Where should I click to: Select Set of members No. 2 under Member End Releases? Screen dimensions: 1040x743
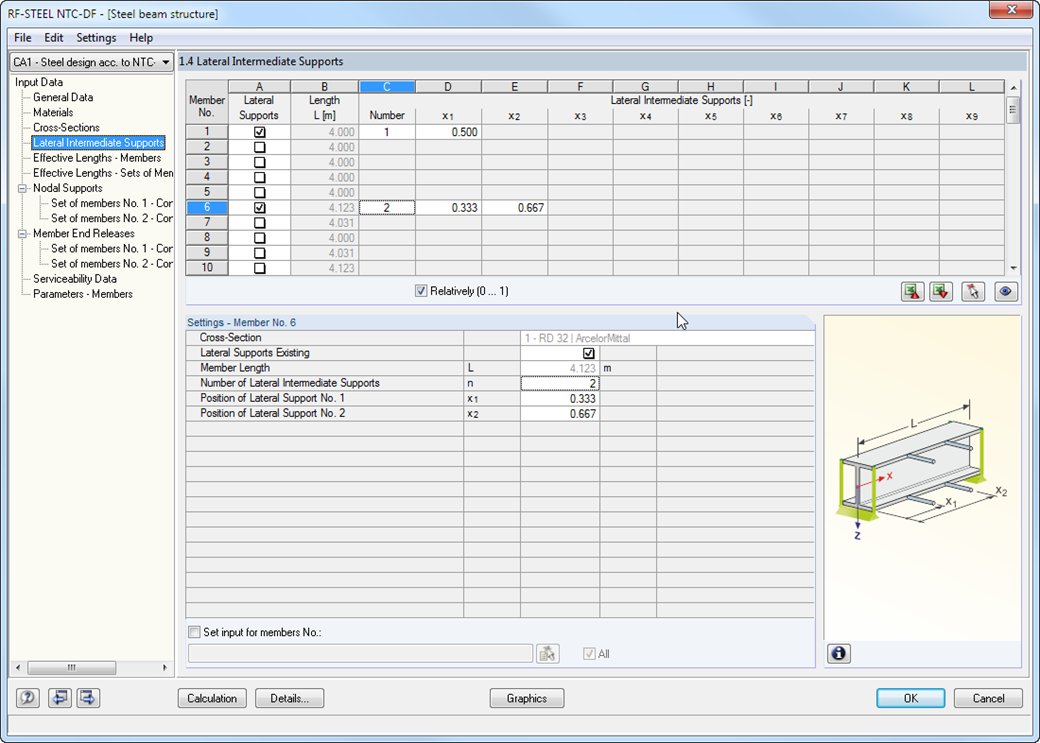pyautogui.click(x=111, y=264)
